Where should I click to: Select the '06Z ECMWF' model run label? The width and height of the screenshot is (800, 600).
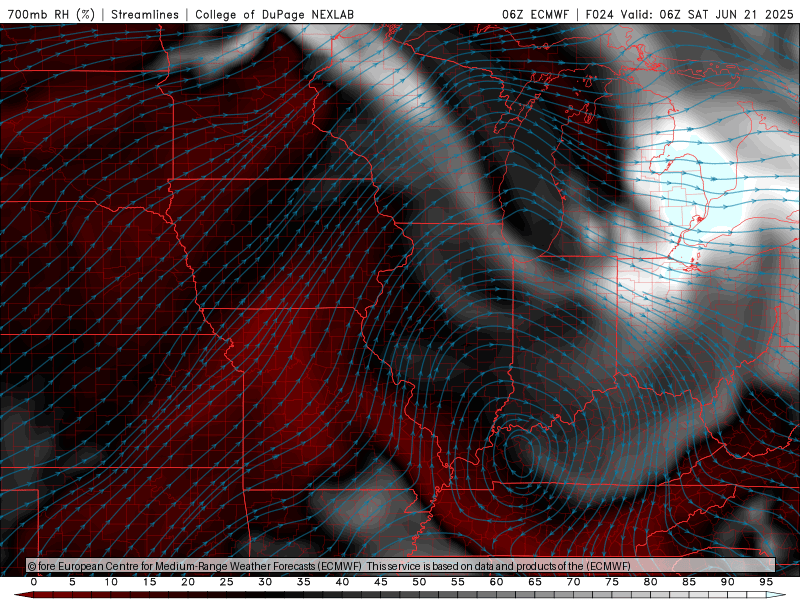[x=535, y=14]
